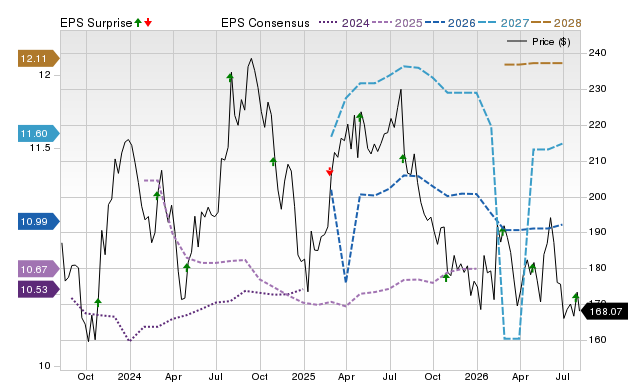Click the black 168.07 current price tag
640x382 pixels.
(604, 312)
